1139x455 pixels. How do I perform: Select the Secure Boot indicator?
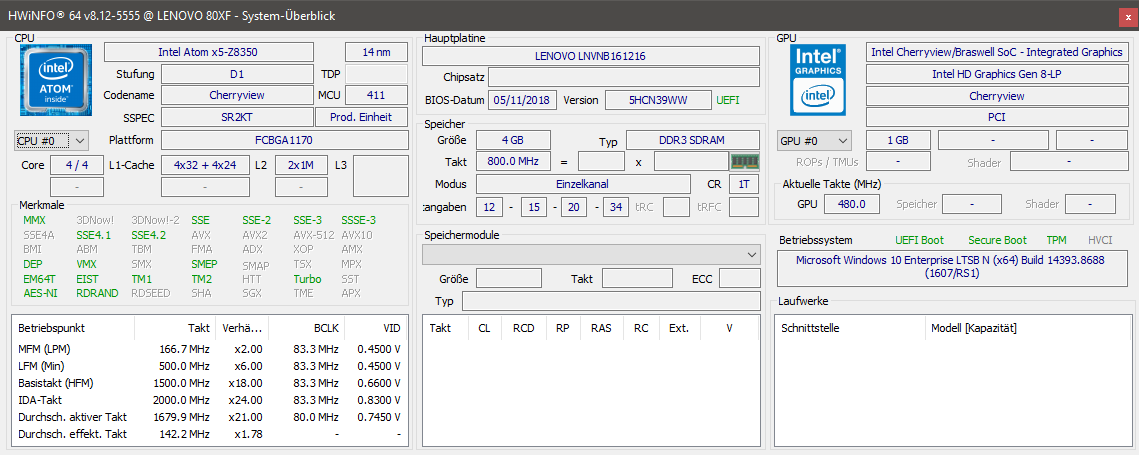coord(997,240)
